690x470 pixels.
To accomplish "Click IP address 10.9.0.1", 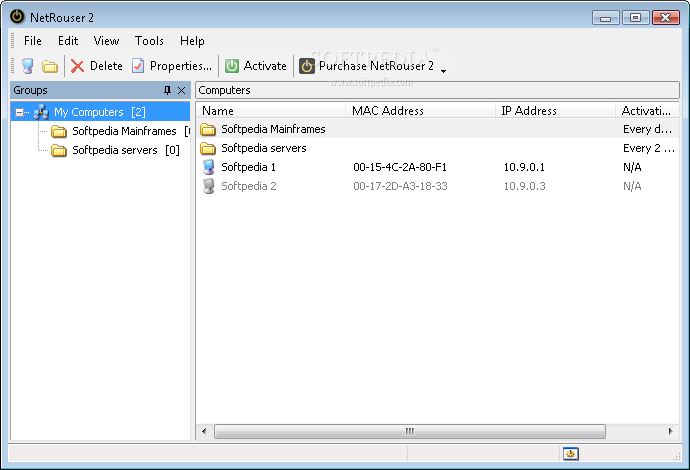I will (x=524, y=167).
